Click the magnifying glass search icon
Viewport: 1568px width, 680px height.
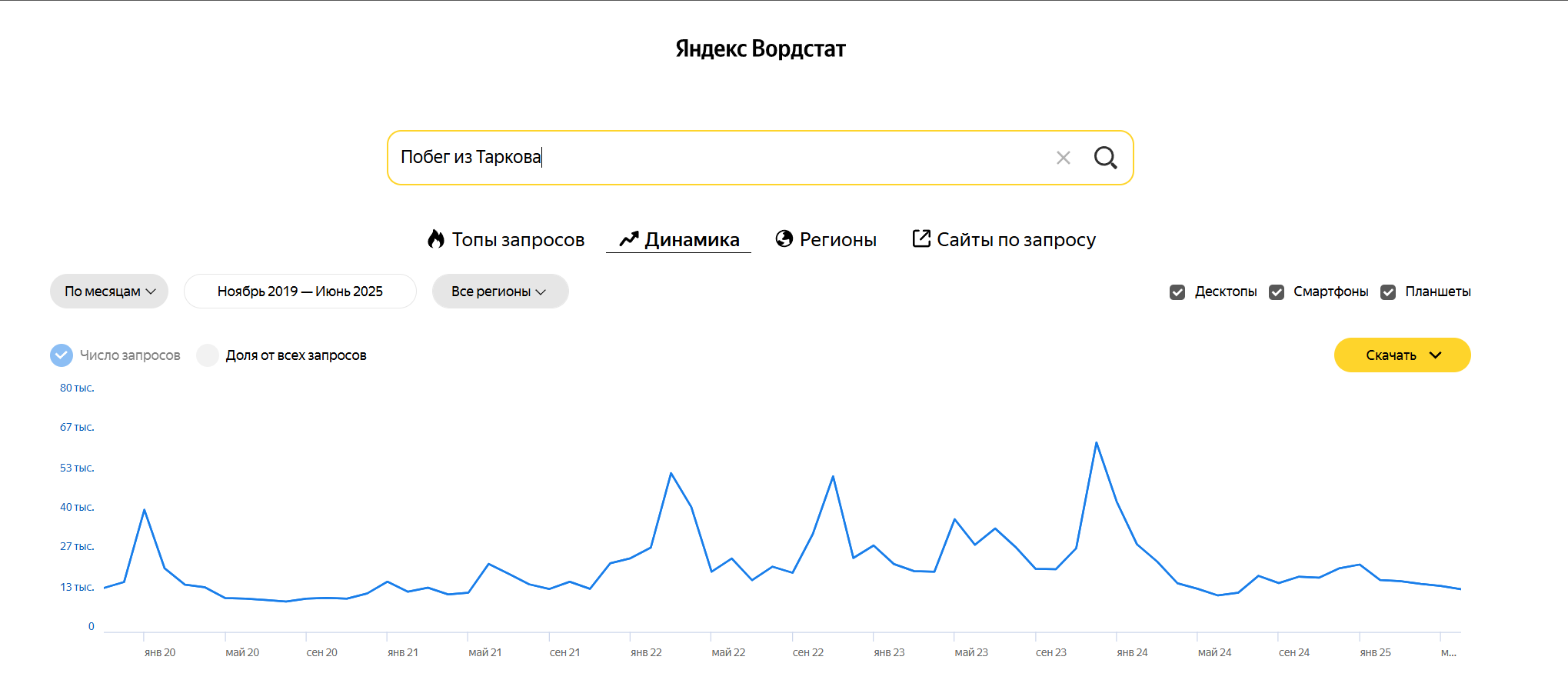[x=1105, y=158]
